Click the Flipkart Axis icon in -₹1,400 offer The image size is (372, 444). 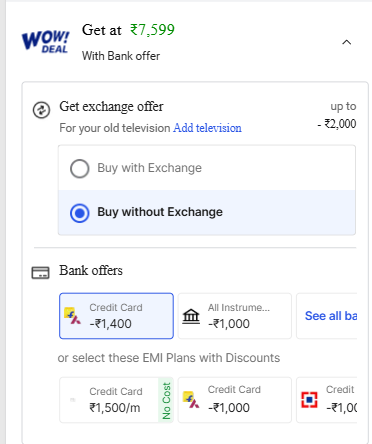tap(72, 316)
